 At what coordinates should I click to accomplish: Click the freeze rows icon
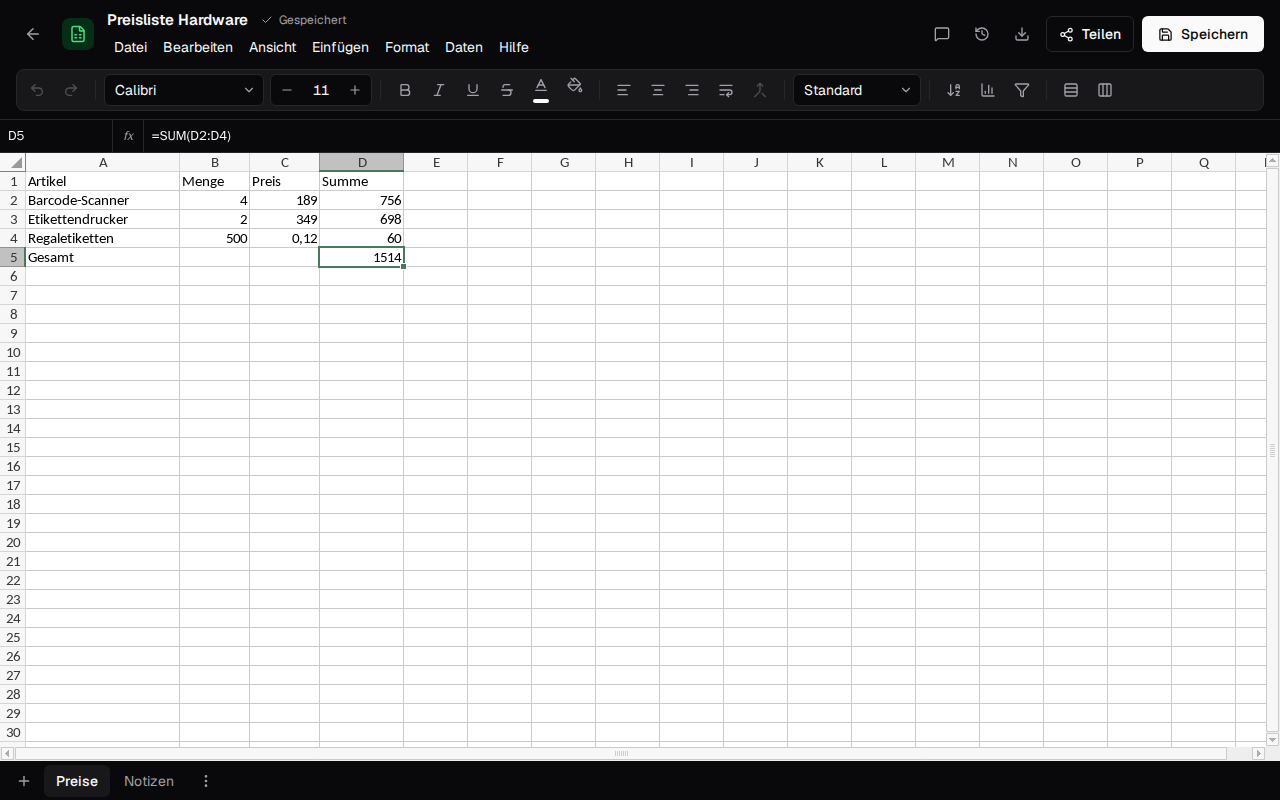(x=1071, y=90)
